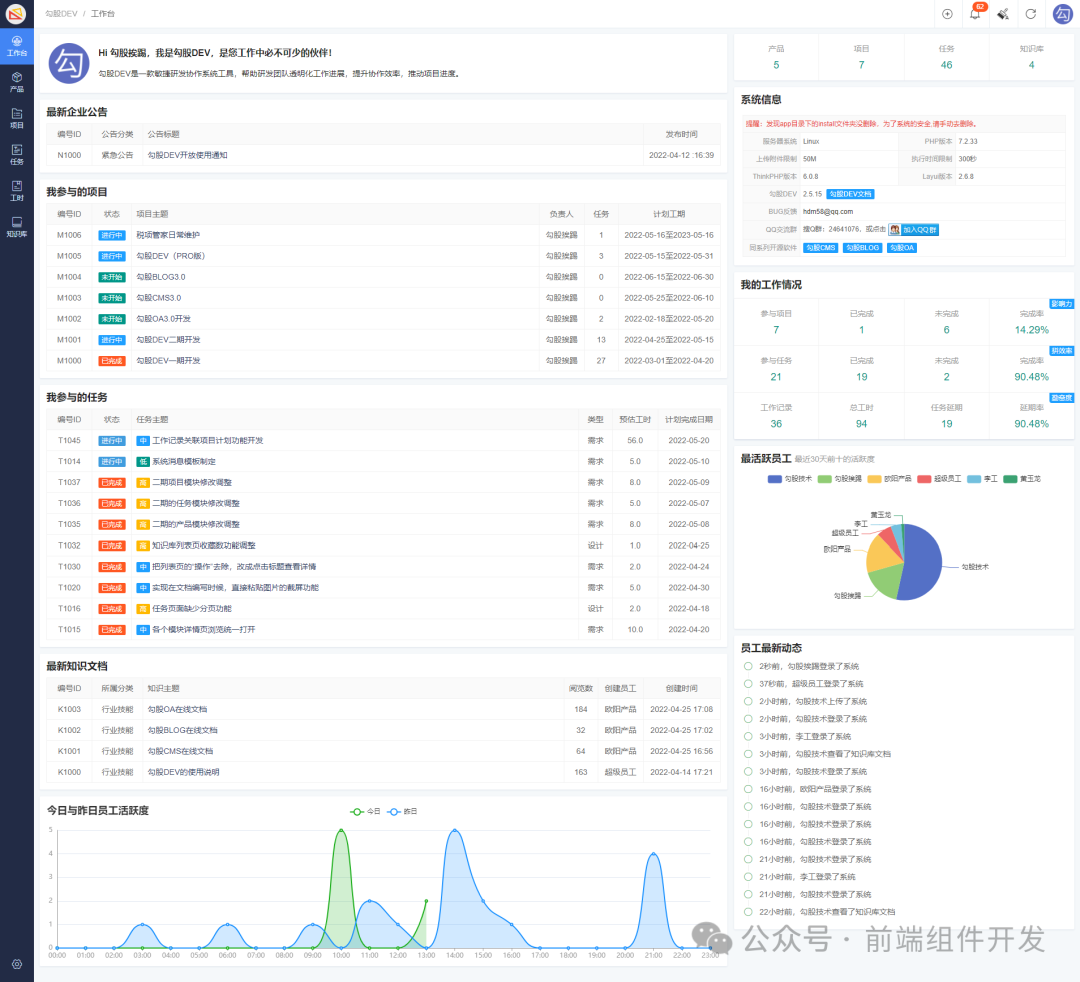
Task: Open task 系统消息模板制定
Action: pyautogui.click(x=184, y=462)
